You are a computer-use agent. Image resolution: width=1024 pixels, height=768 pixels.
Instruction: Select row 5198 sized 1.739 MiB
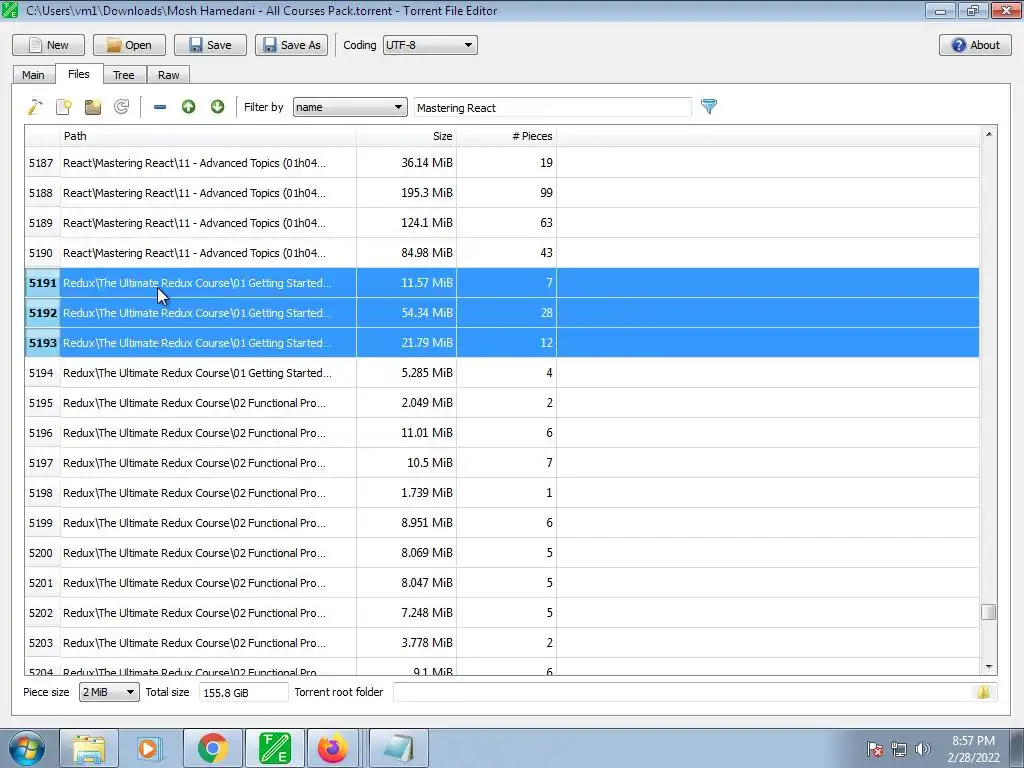[x=502, y=493]
